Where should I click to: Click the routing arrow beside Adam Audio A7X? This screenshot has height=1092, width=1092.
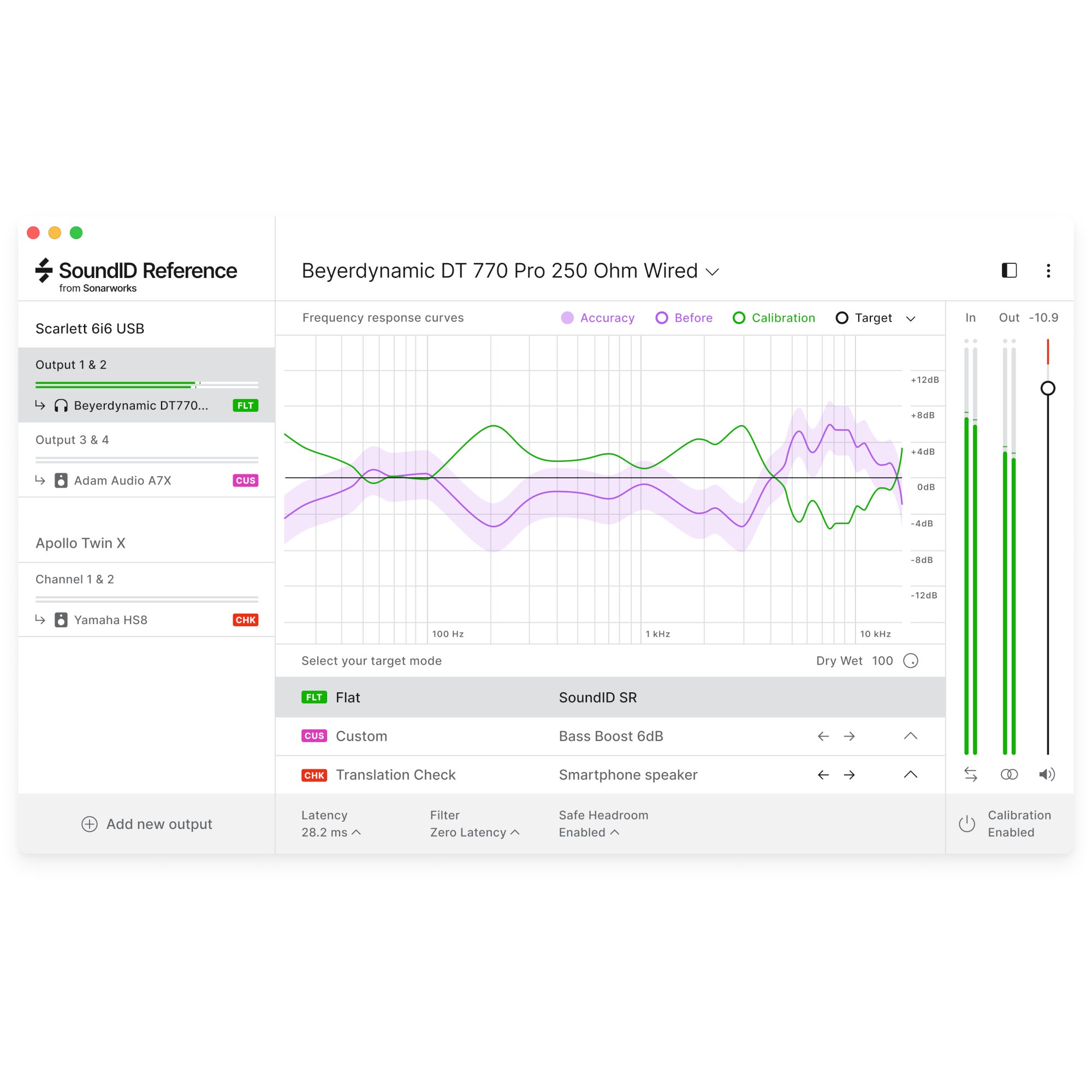tap(40, 480)
